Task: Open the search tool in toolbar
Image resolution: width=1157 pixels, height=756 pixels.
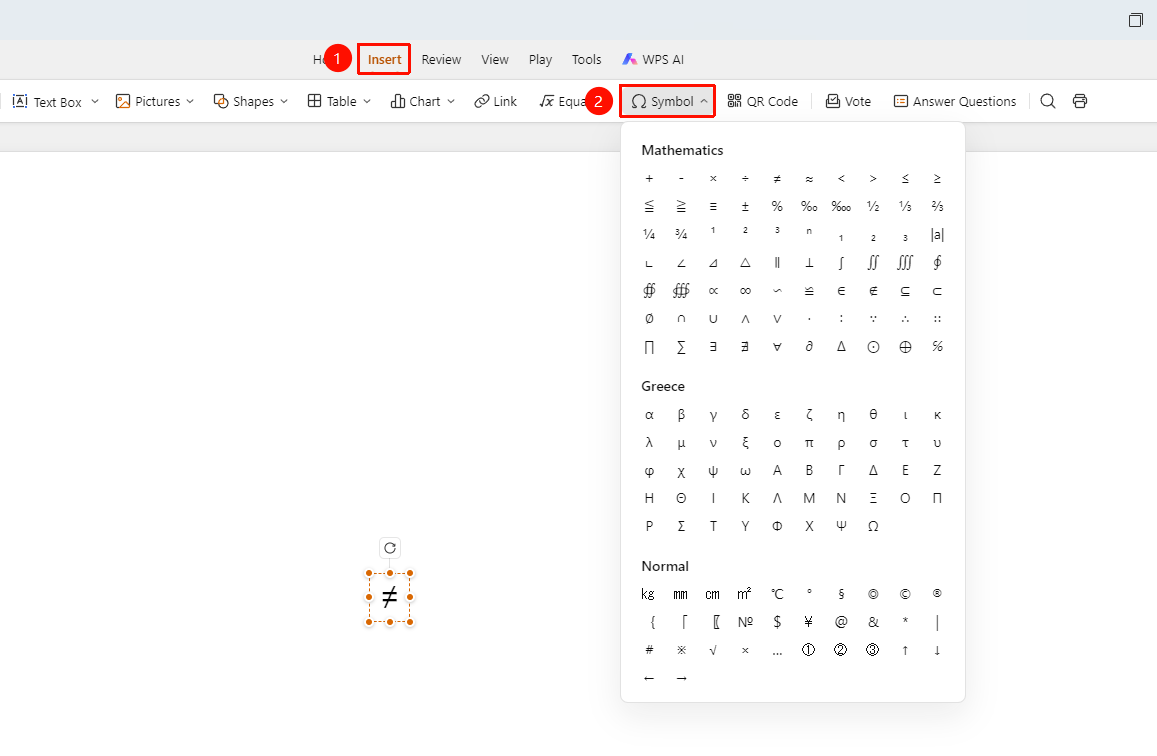Action: pos(1048,101)
